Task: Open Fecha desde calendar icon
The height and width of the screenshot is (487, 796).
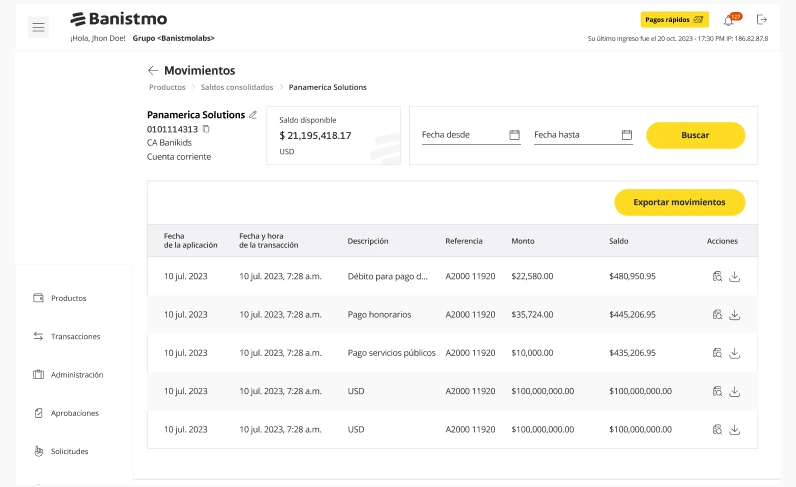Action: tap(514, 135)
